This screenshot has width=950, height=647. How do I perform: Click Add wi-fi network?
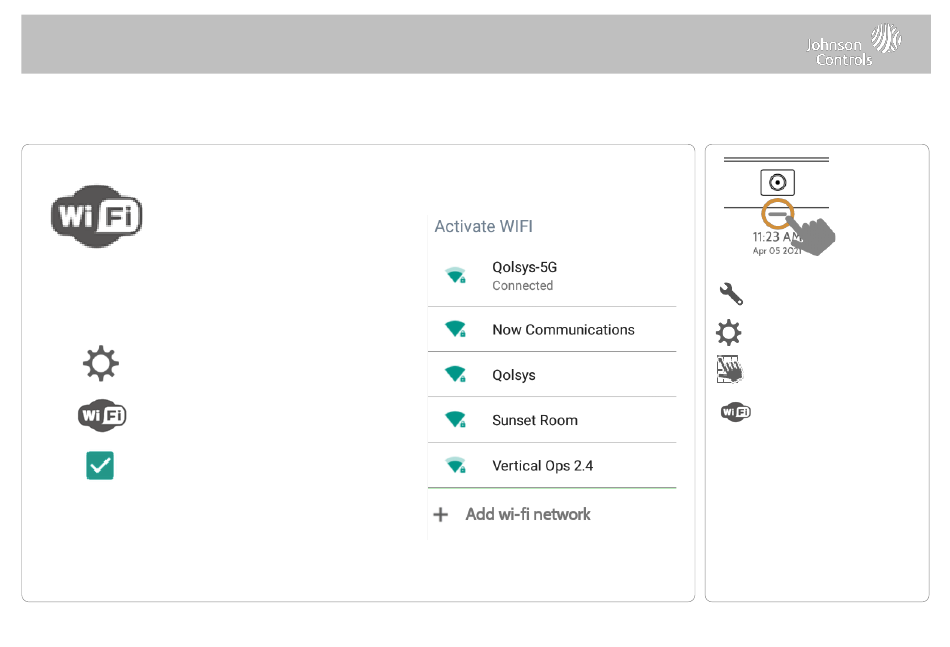pos(528,514)
